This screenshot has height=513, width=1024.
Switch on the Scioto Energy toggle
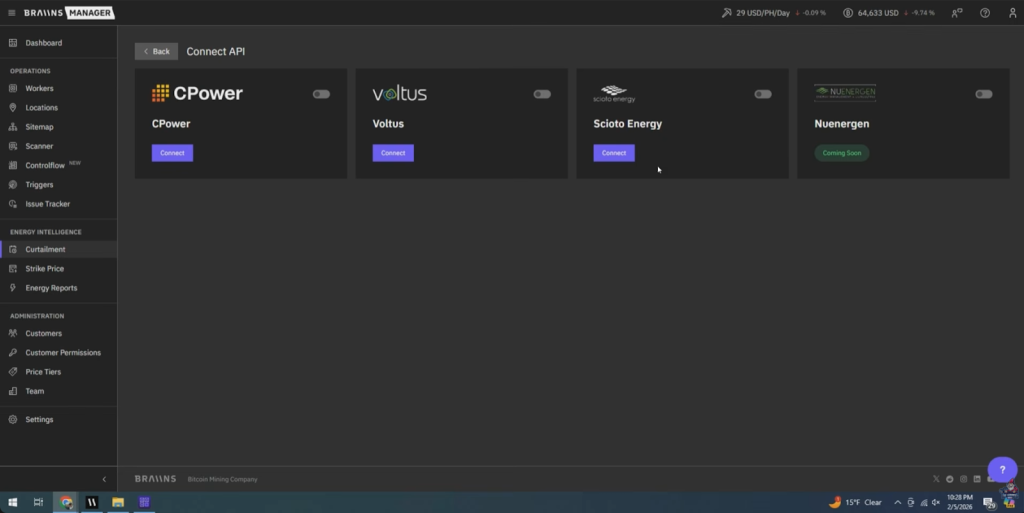coord(763,94)
